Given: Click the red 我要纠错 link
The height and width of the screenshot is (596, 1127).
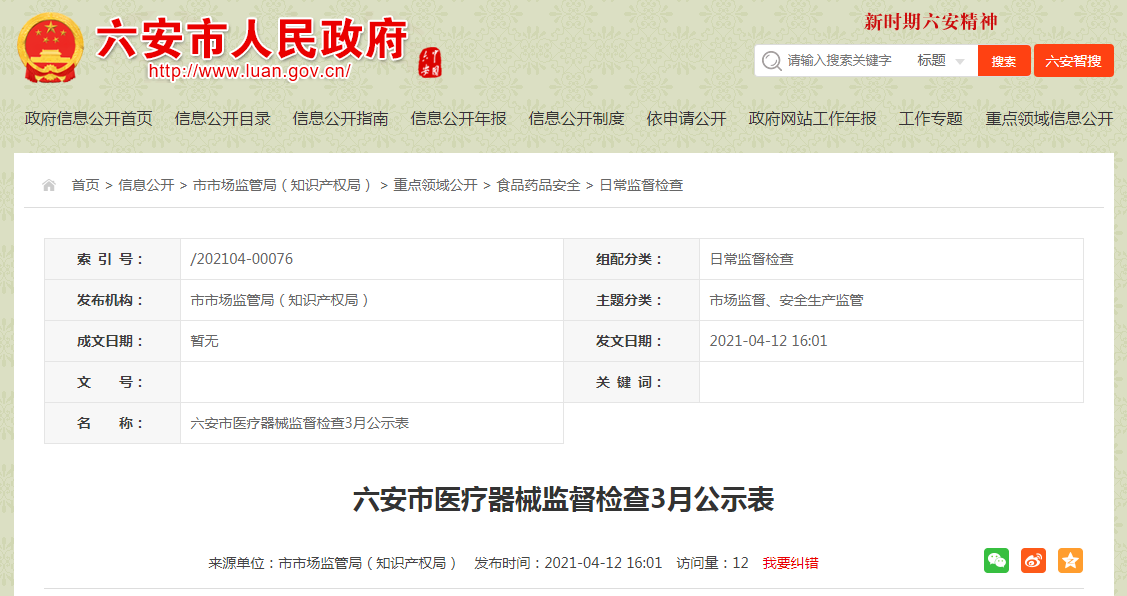Looking at the screenshot, I should [x=791, y=563].
